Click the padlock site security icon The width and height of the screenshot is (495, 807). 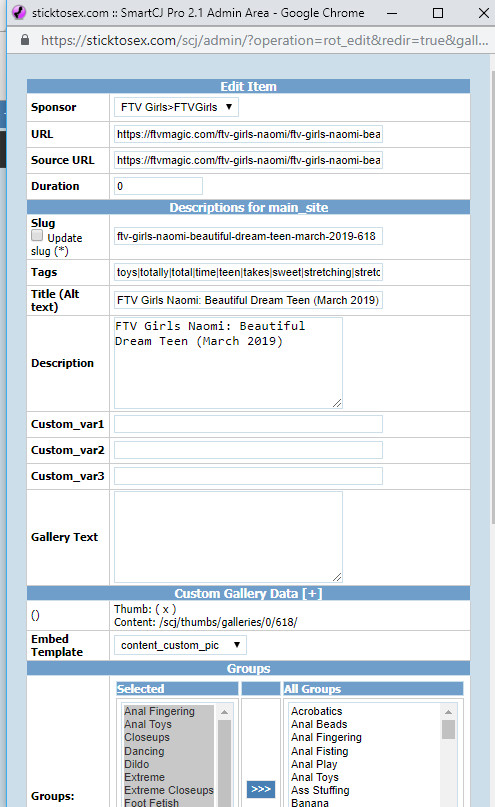point(25,40)
